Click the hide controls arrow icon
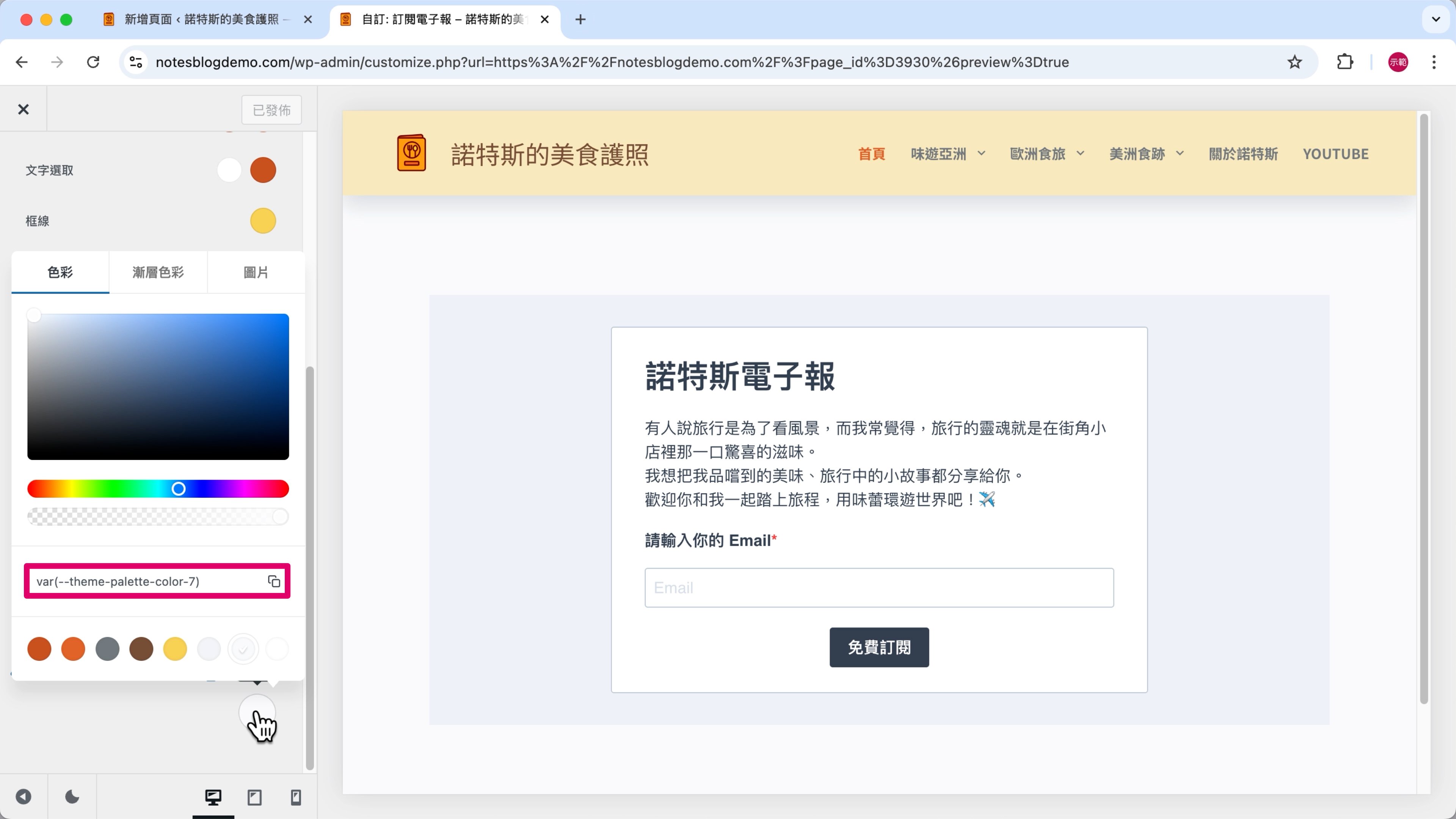Viewport: 1456px width, 819px height. (x=23, y=797)
